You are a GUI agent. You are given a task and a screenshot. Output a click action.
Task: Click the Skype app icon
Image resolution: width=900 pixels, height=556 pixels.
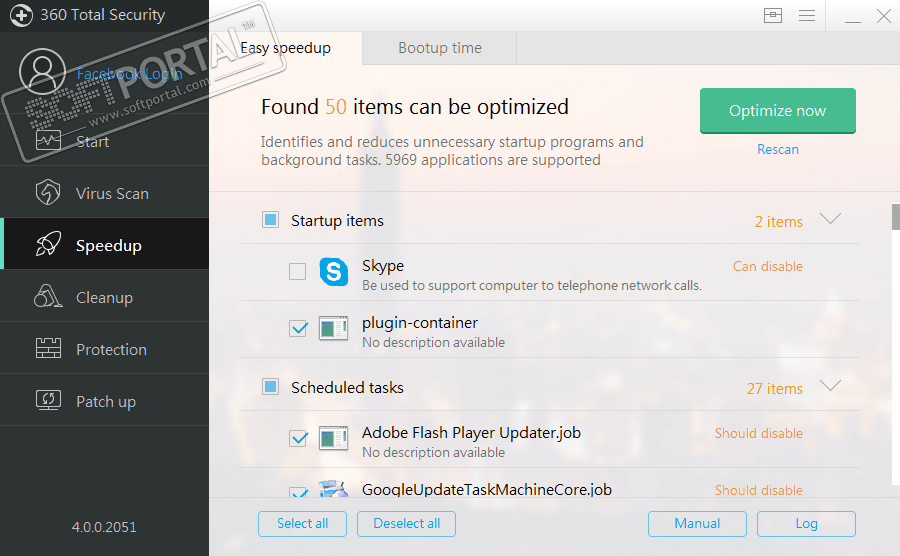click(333, 272)
